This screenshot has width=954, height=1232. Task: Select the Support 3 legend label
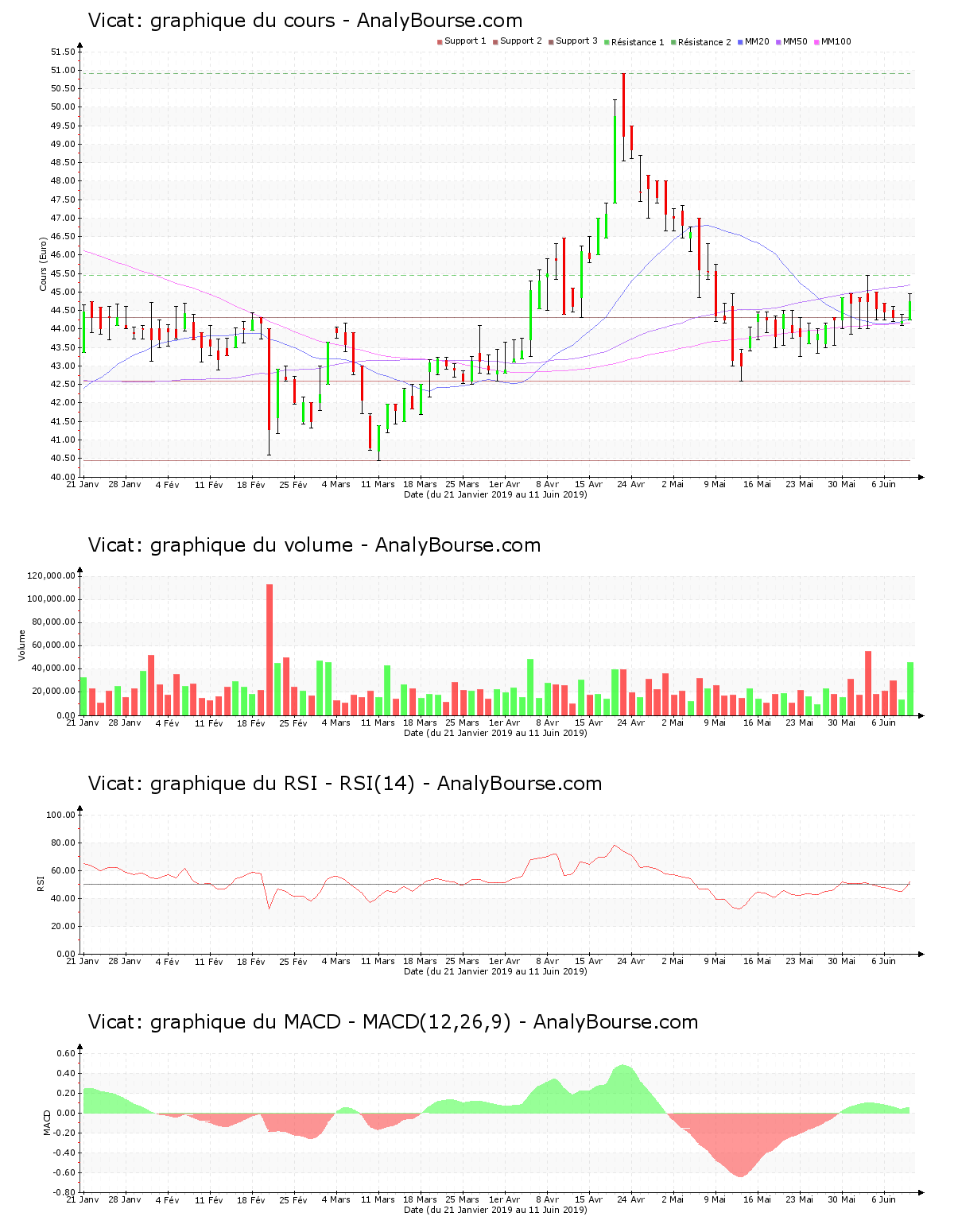pos(576,41)
